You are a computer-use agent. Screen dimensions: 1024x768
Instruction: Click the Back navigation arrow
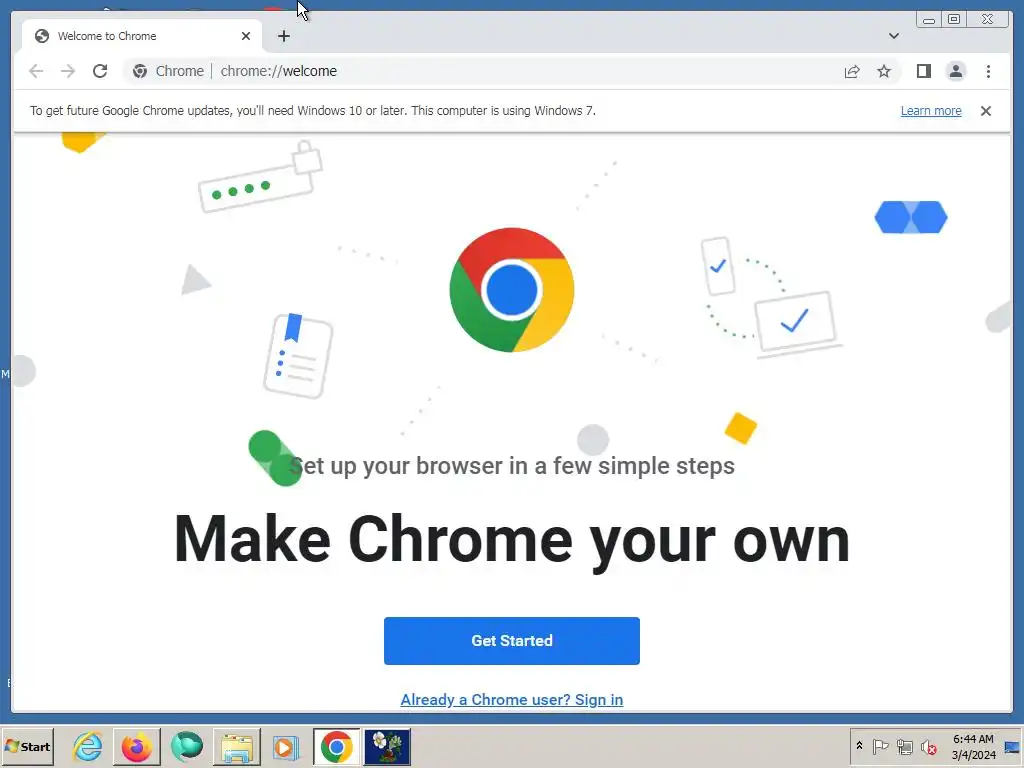coord(36,71)
